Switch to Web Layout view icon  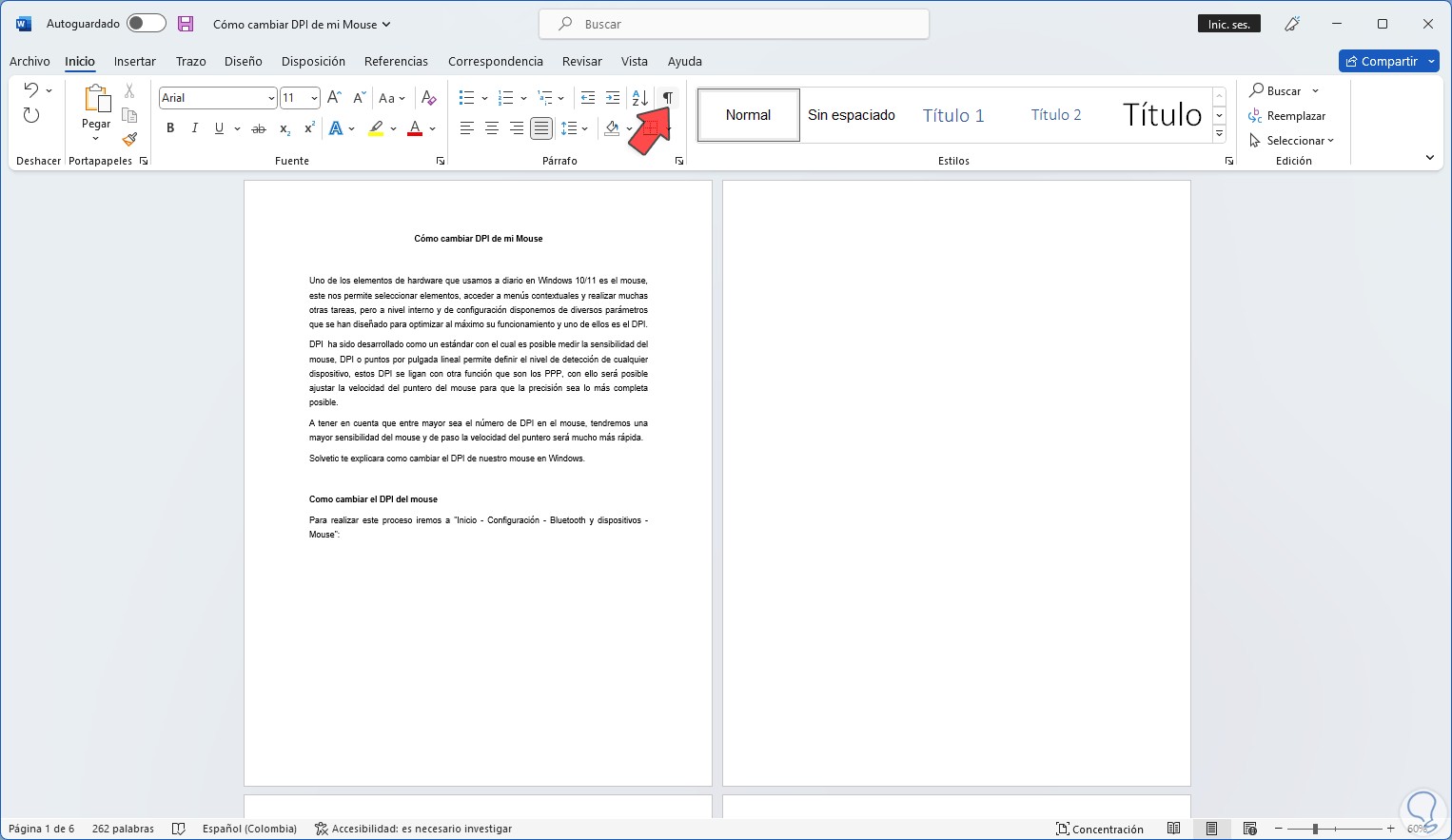[1250, 829]
